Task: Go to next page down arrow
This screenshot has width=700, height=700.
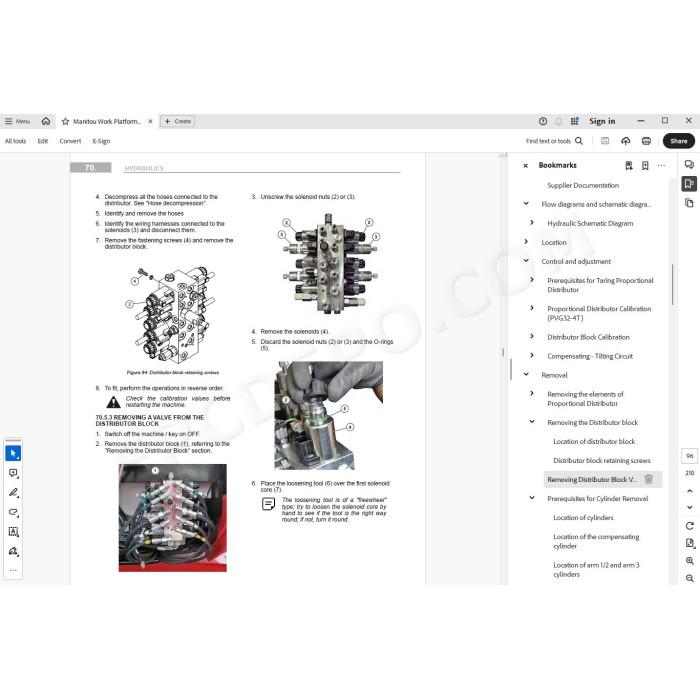Action: 689,507
